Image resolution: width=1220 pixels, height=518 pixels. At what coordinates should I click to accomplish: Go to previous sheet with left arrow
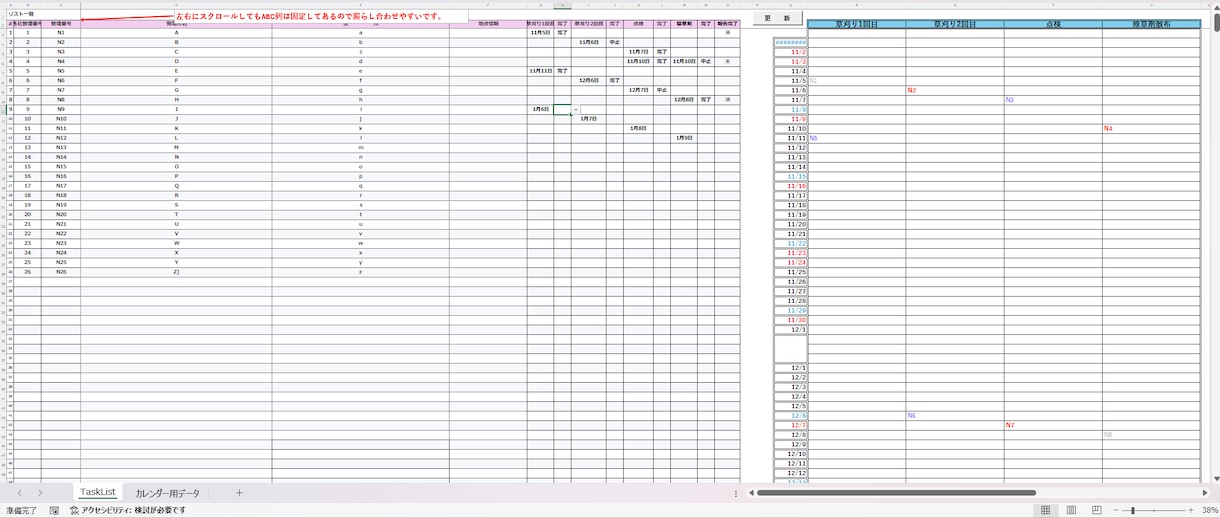19,493
